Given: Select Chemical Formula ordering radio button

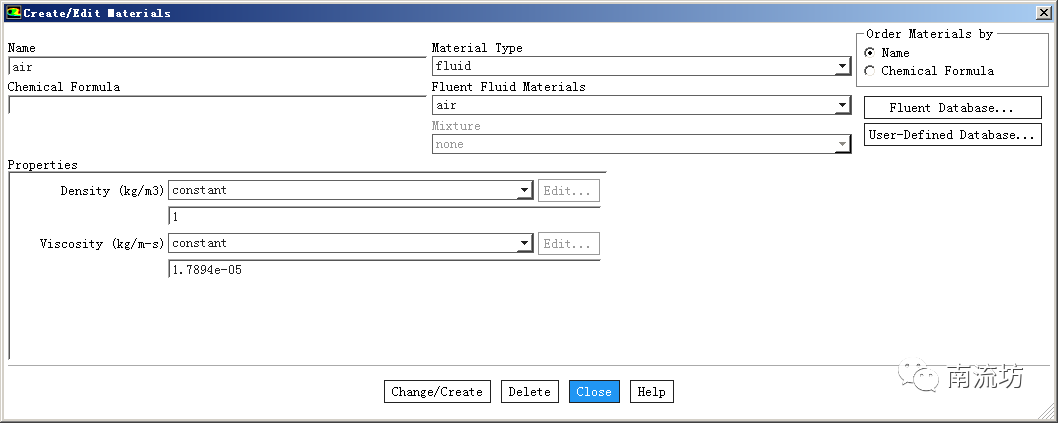Looking at the screenshot, I should pyautogui.click(x=870, y=71).
